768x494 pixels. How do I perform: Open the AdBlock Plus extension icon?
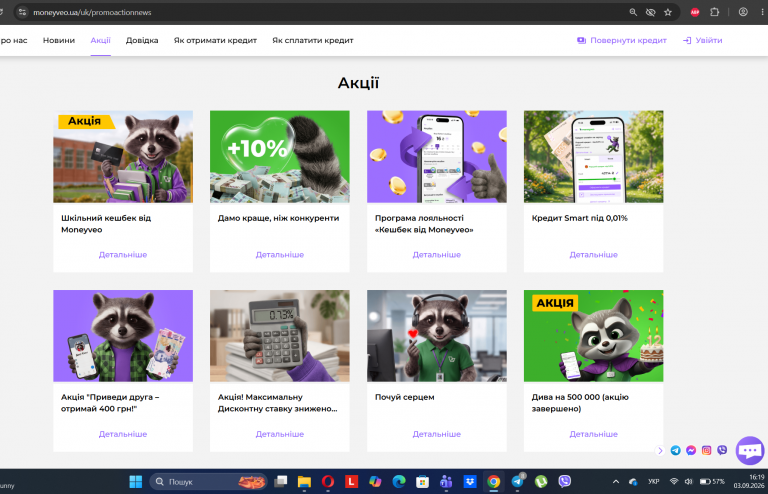coord(695,12)
